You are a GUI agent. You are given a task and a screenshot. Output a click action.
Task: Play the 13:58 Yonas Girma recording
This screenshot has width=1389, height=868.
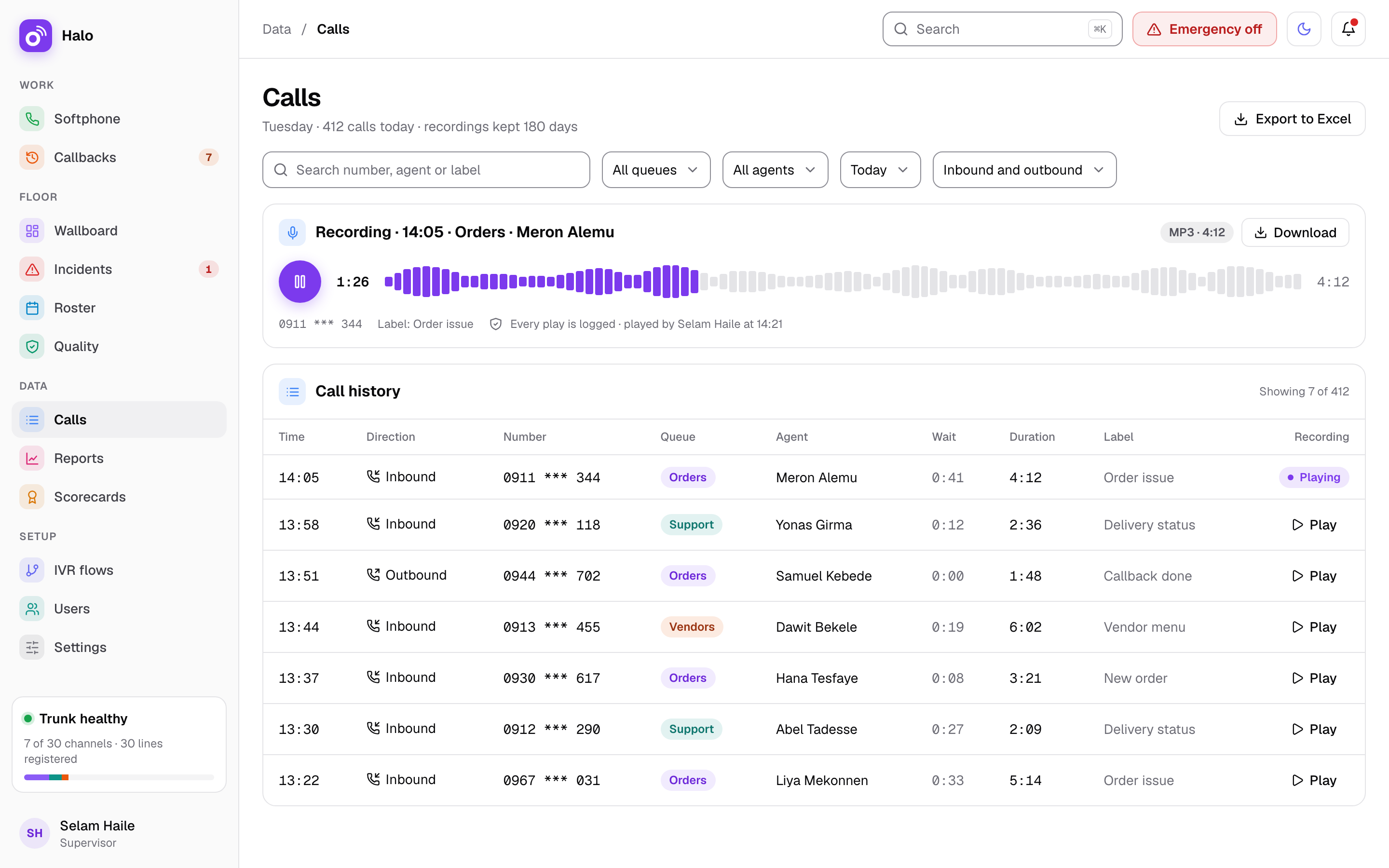[1314, 525]
